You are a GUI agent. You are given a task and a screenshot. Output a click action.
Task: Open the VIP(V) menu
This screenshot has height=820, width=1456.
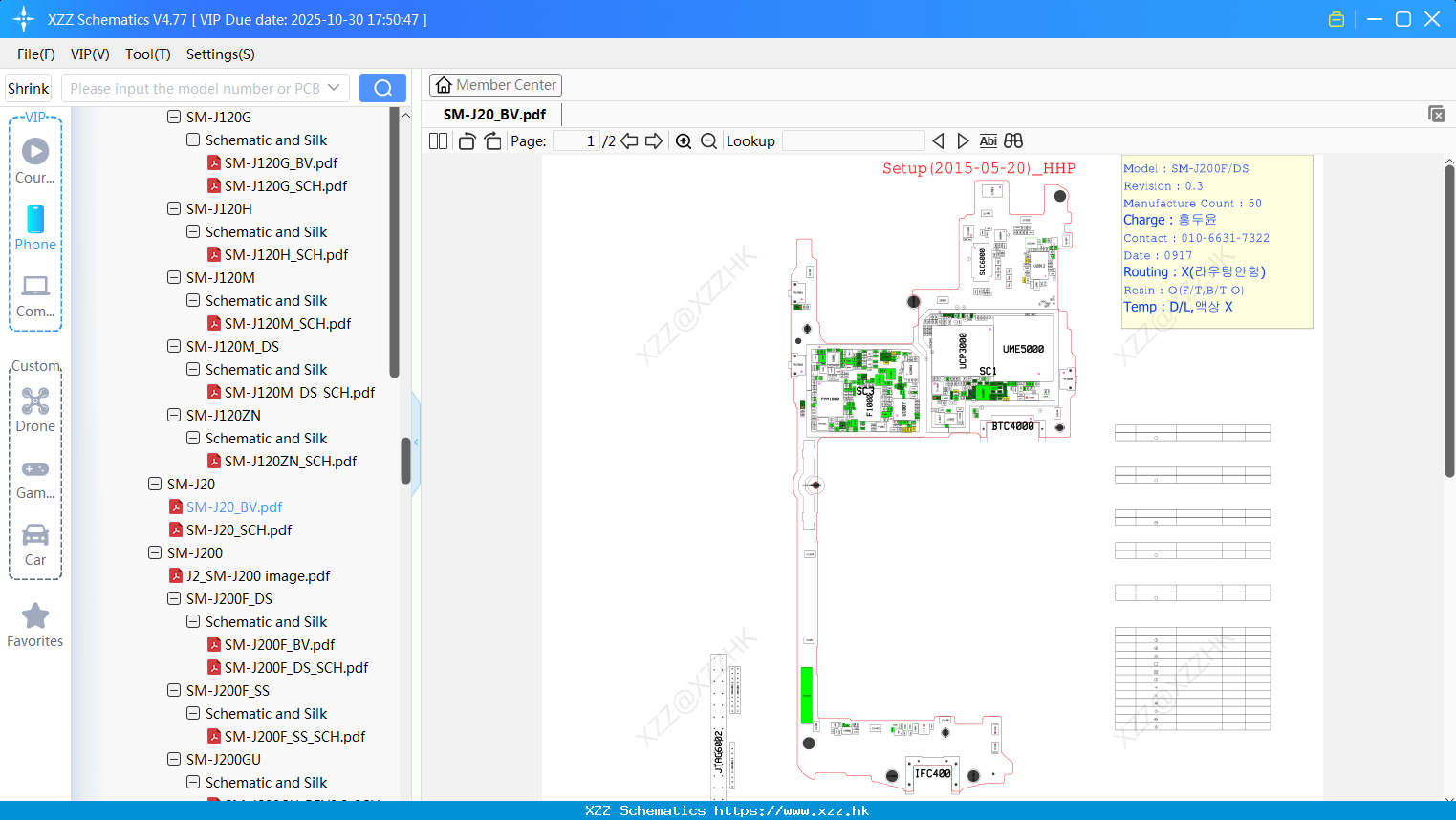point(90,54)
